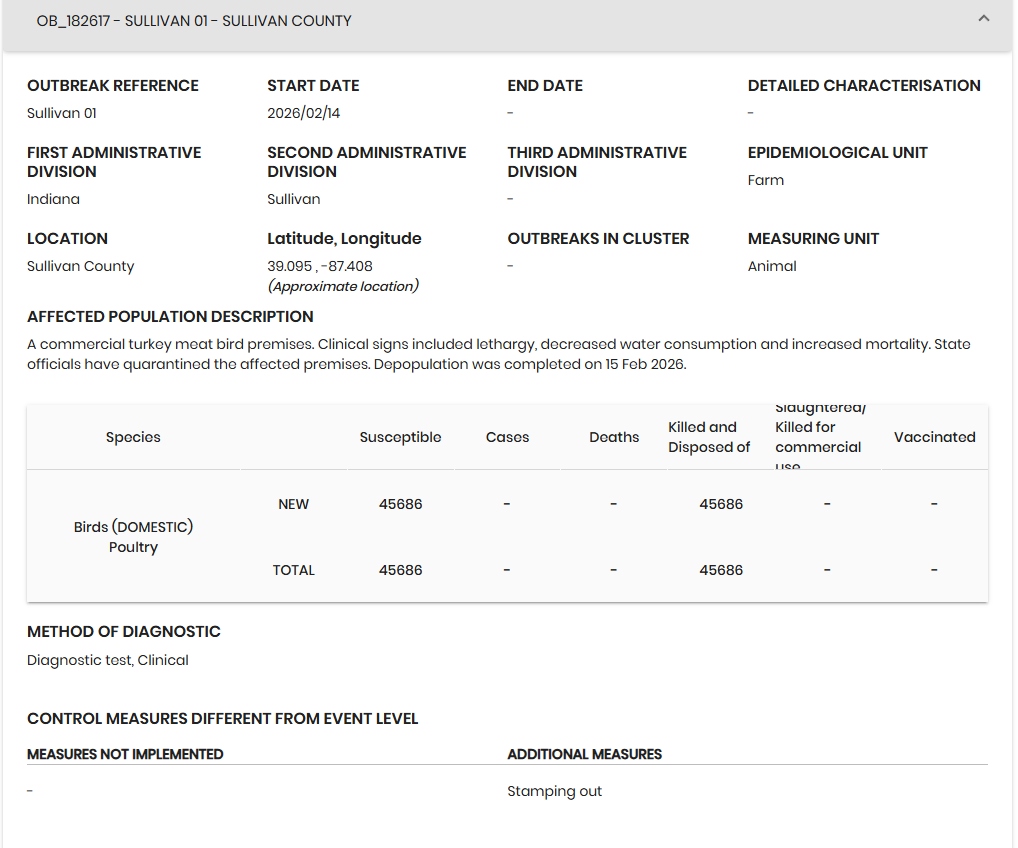The height and width of the screenshot is (848, 1018).
Task: Select the NEW row label in table
Action: coord(293,504)
